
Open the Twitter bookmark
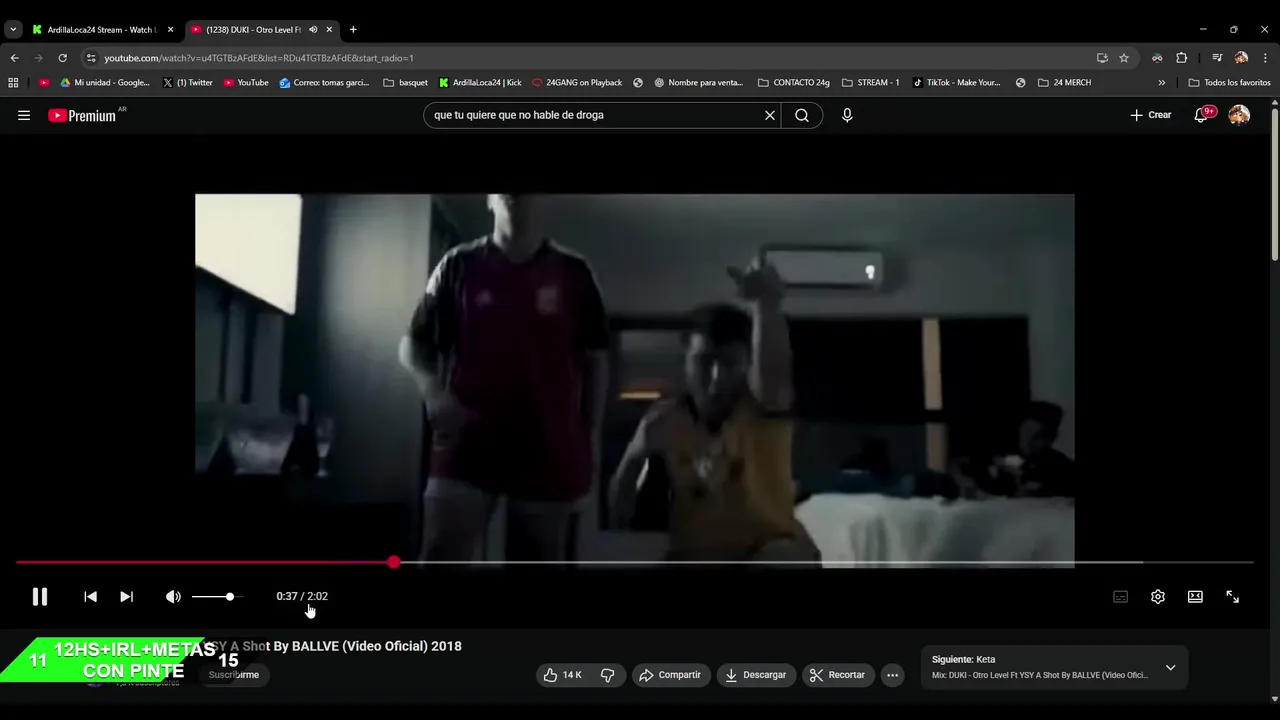[187, 83]
